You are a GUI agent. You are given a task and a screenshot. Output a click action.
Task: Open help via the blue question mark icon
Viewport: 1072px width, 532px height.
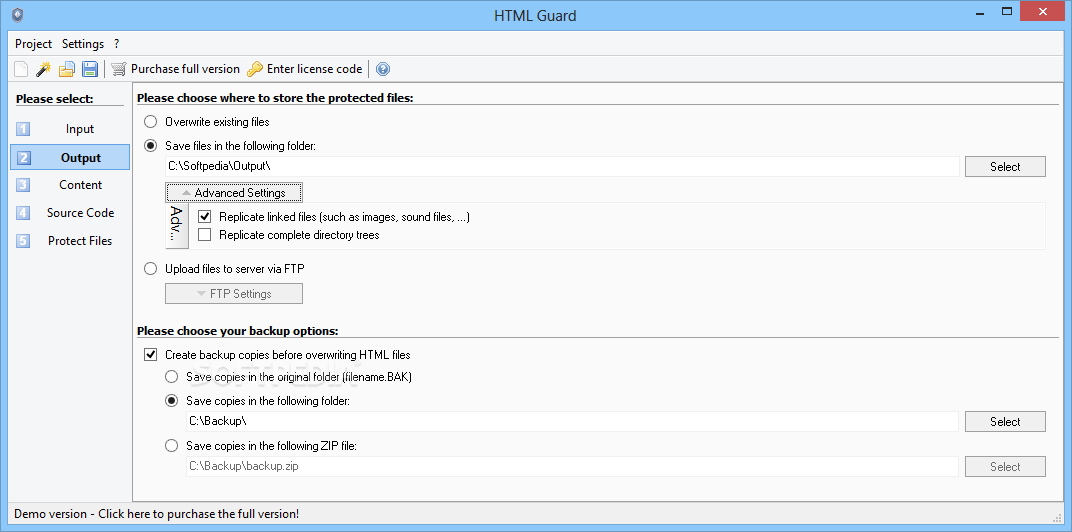tap(383, 69)
